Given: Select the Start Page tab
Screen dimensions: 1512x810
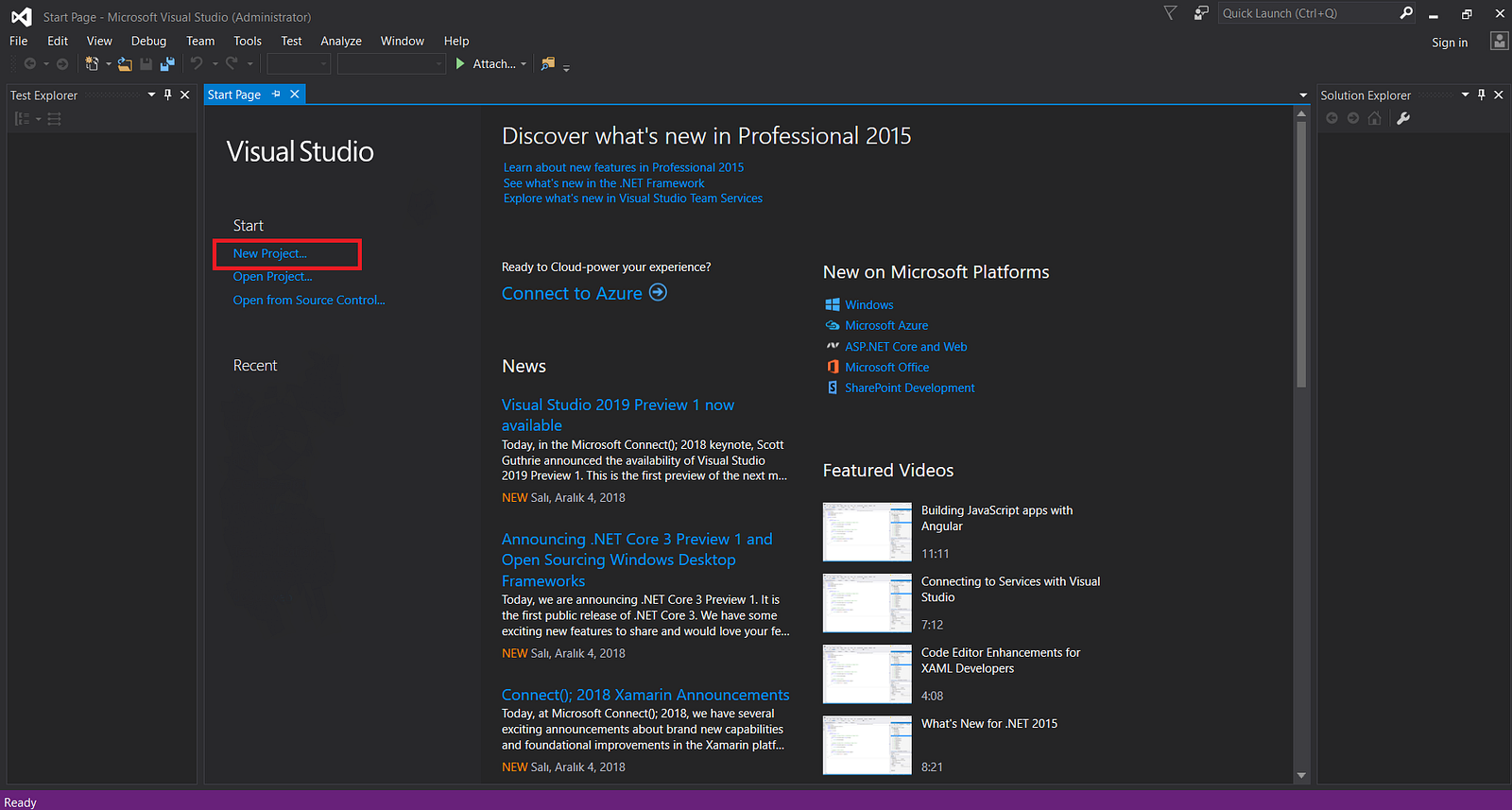Looking at the screenshot, I should [x=234, y=95].
